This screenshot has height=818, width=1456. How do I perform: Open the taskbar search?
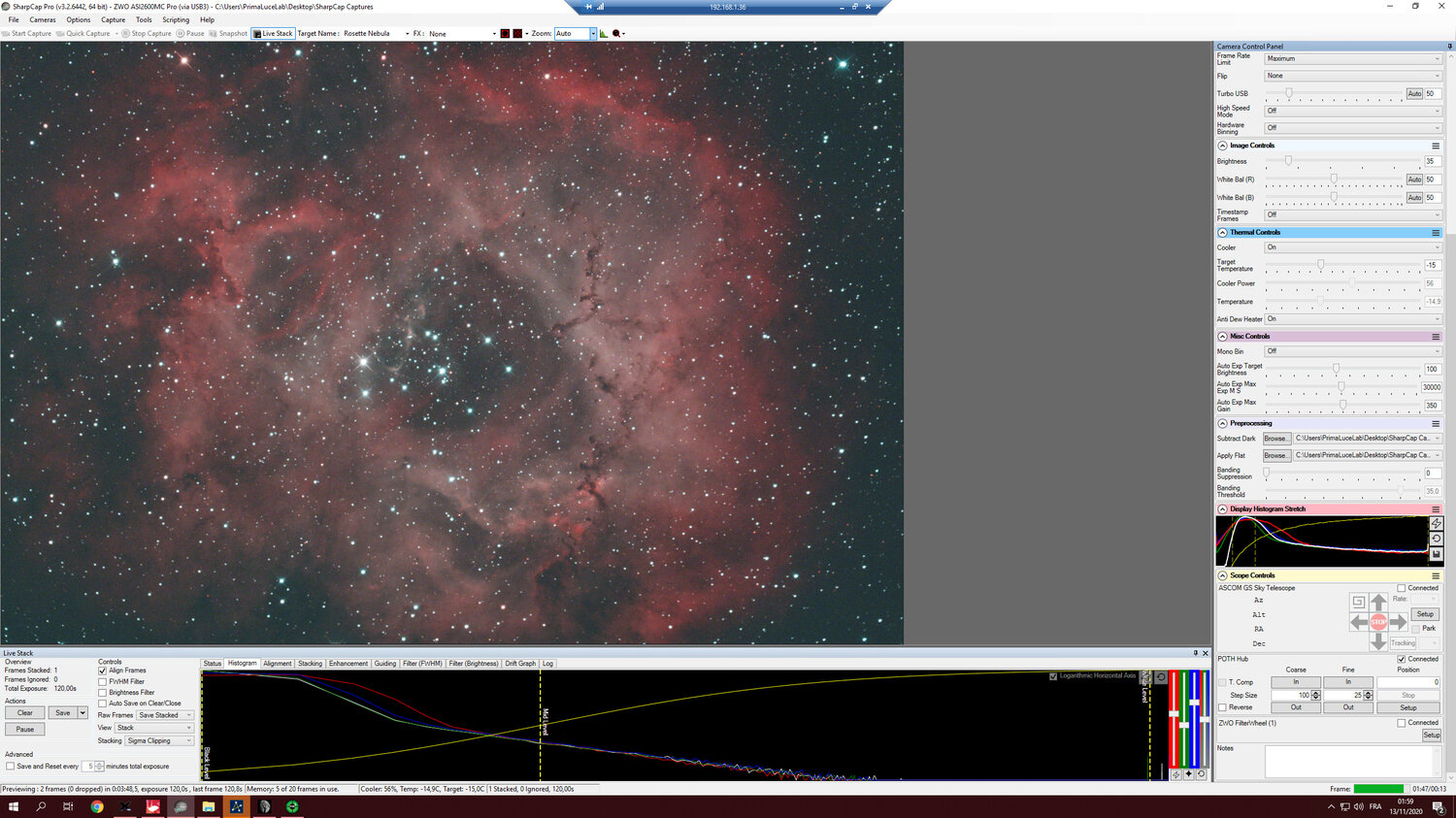41,806
